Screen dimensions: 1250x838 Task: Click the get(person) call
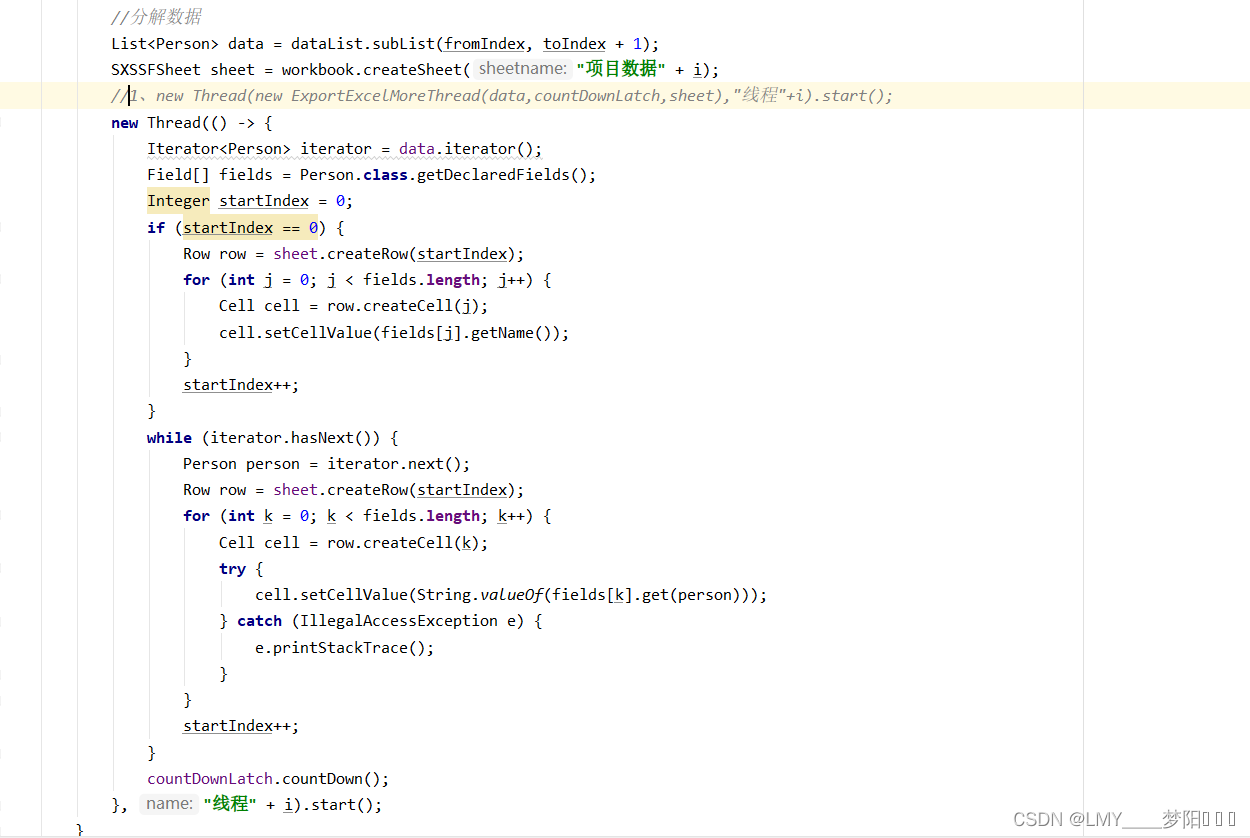click(696, 595)
